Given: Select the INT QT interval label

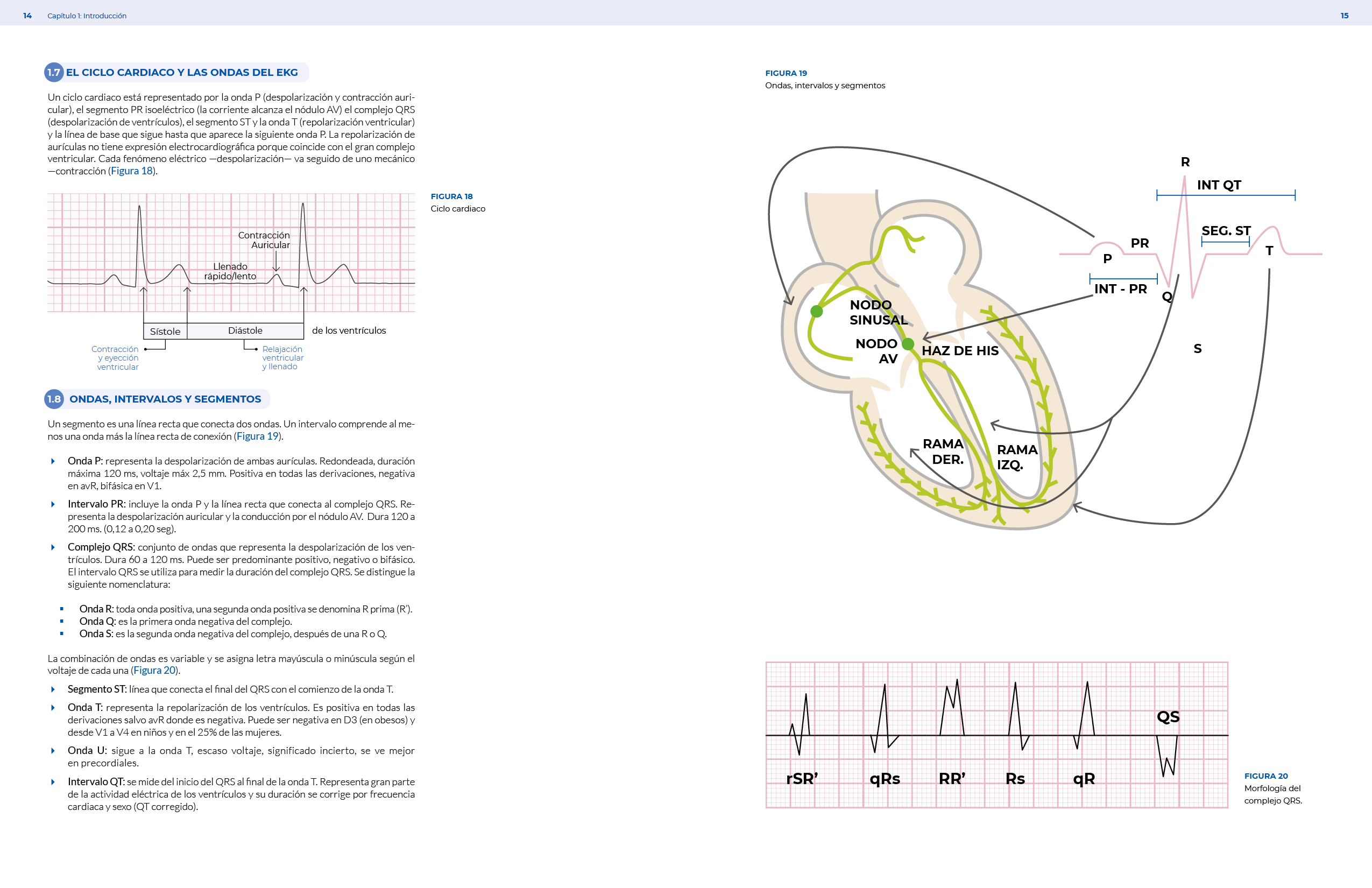Looking at the screenshot, I should point(1219,185).
